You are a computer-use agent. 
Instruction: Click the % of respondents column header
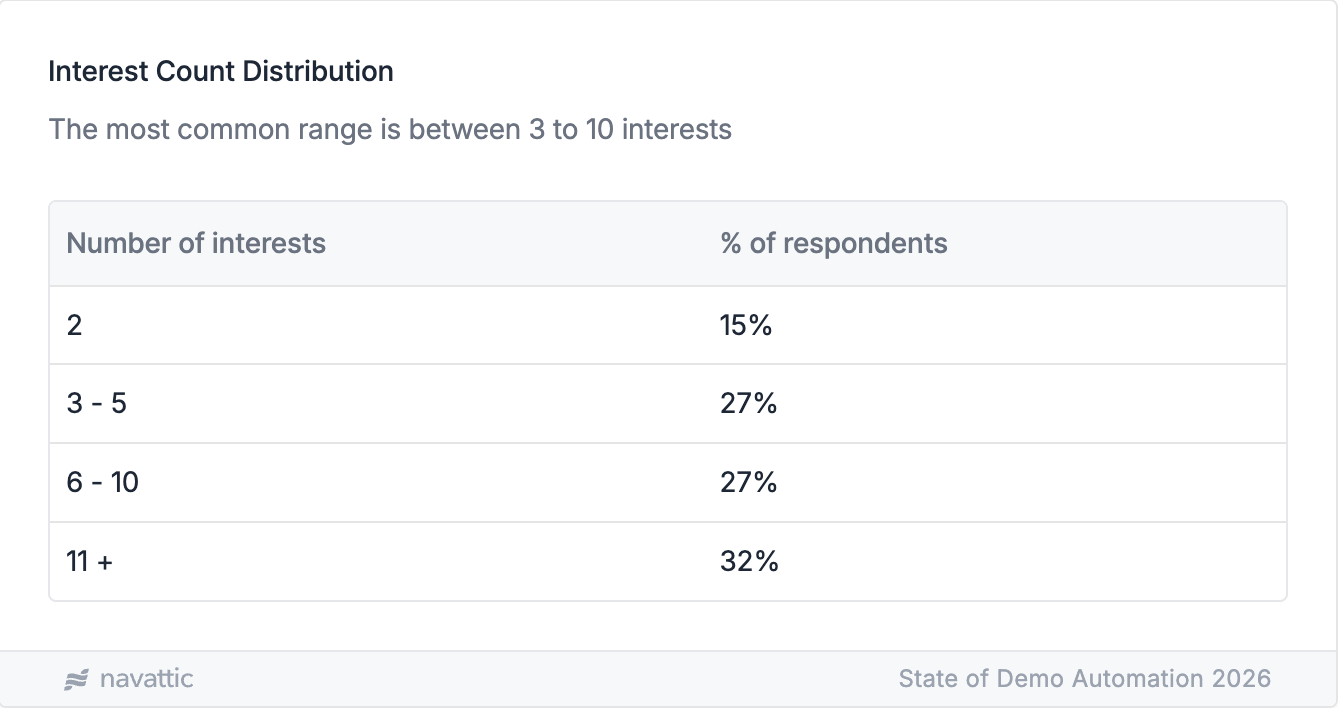pos(834,243)
